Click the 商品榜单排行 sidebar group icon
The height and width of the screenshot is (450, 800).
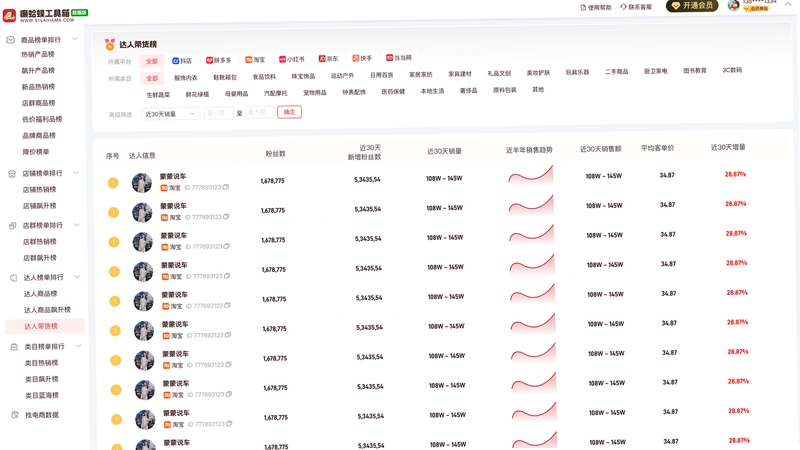click(10, 40)
